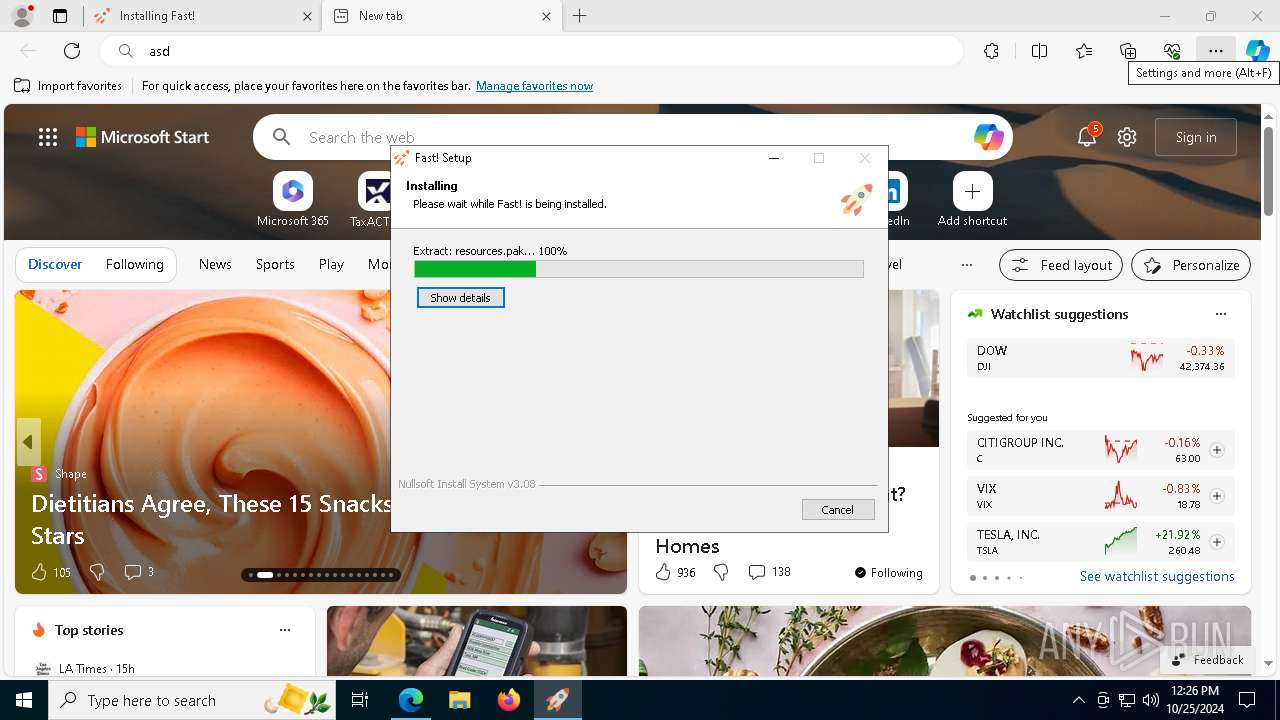Open notifications bell icon
1280x720 pixels.
coord(1087,137)
